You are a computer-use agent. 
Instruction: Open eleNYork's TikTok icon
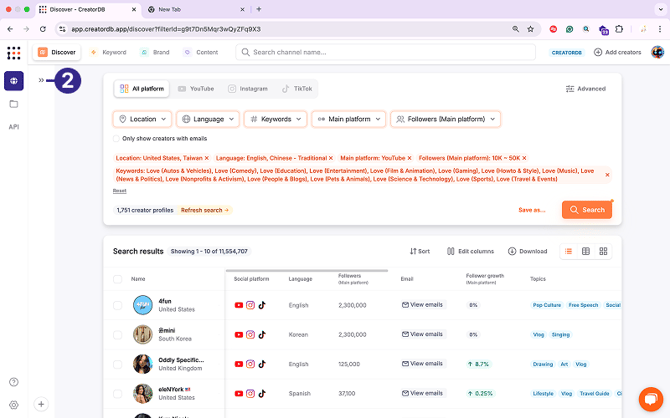pos(262,393)
